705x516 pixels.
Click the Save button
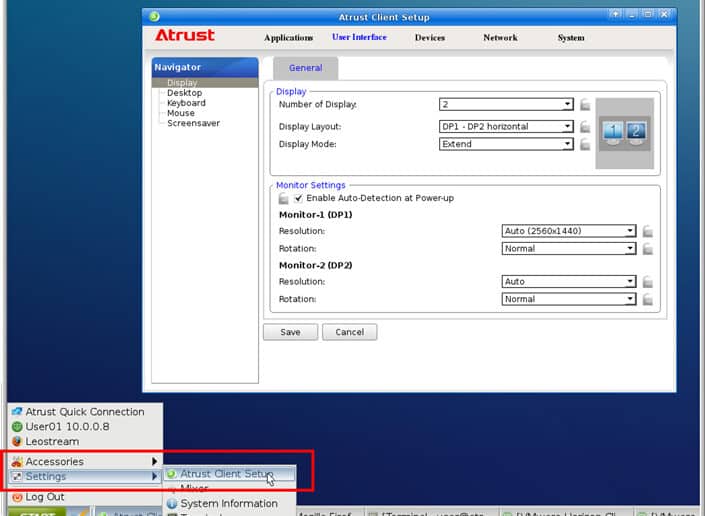pos(290,332)
